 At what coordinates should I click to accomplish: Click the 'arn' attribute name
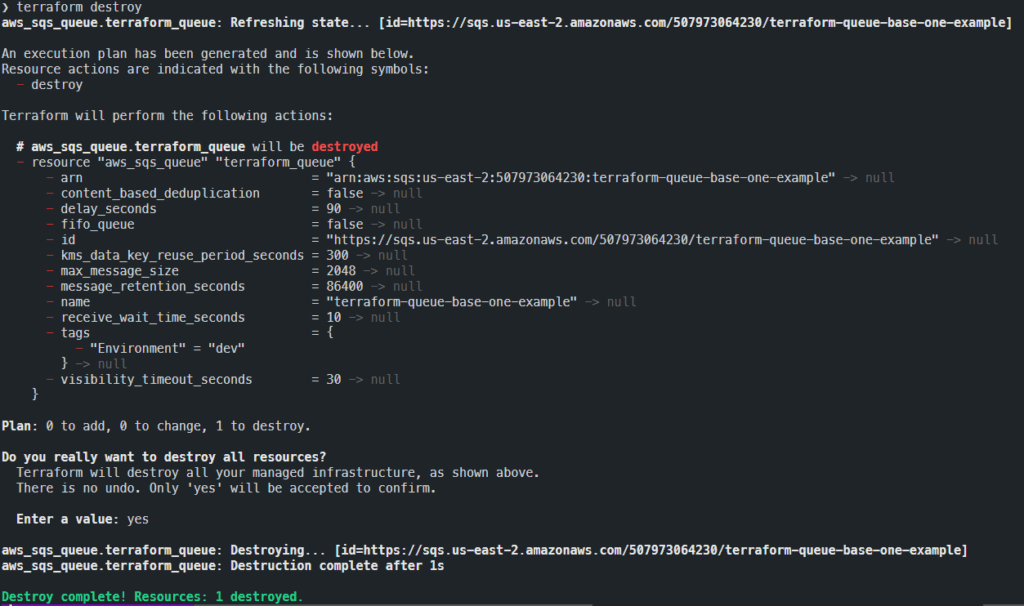(72, 178)
